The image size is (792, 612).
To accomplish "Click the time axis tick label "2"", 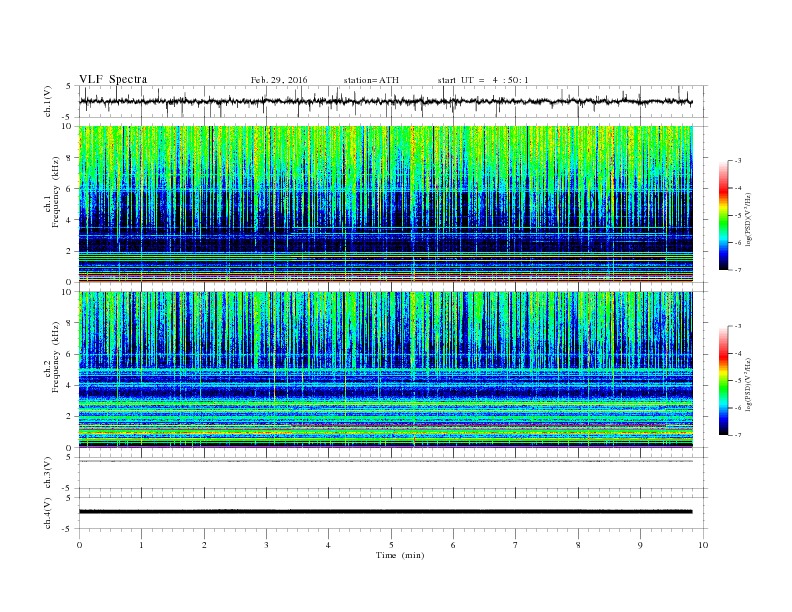I will pos(204,545).
